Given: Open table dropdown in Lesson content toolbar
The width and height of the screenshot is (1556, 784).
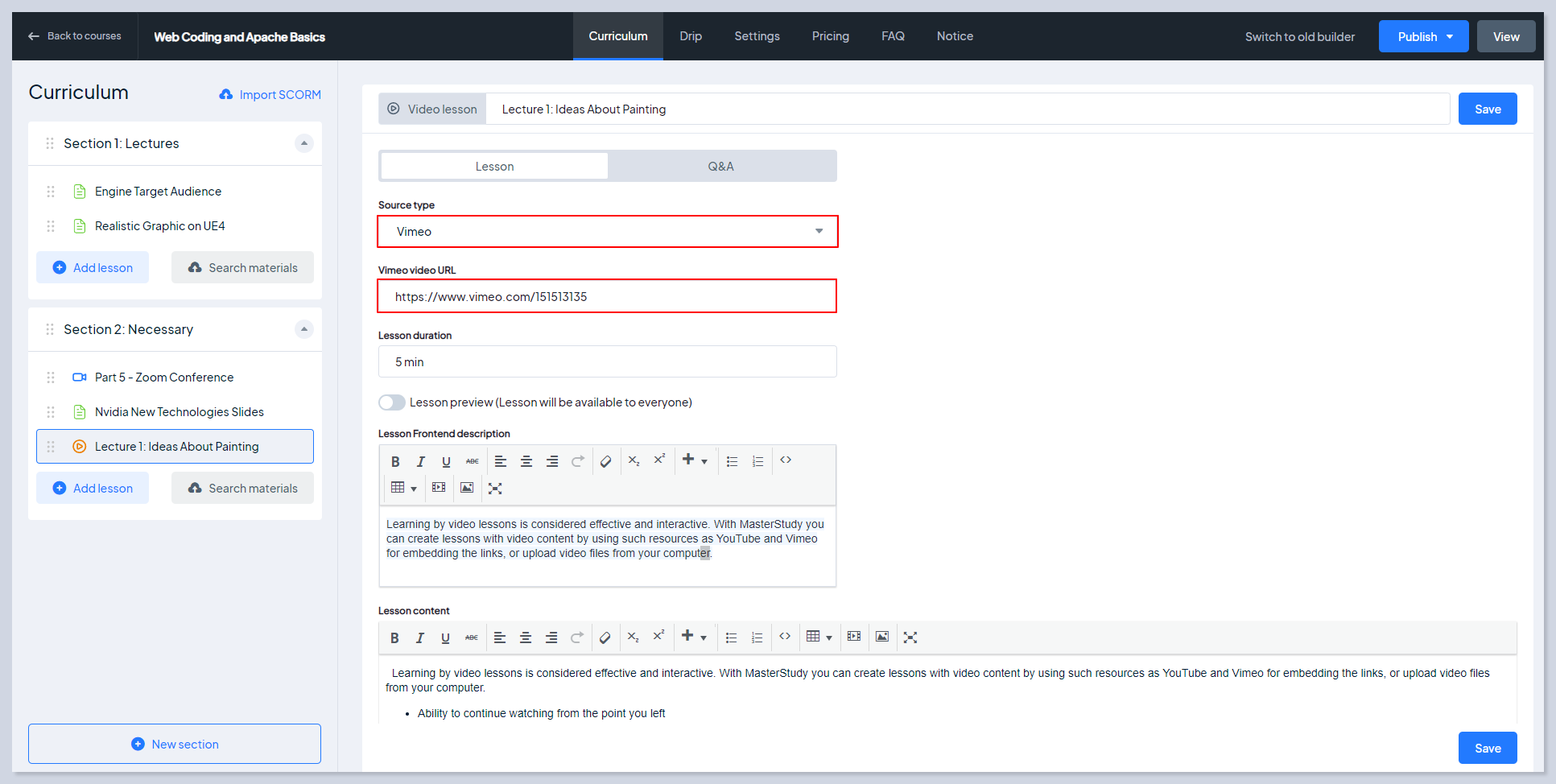Looking at the screenshot, I should 819,637.
